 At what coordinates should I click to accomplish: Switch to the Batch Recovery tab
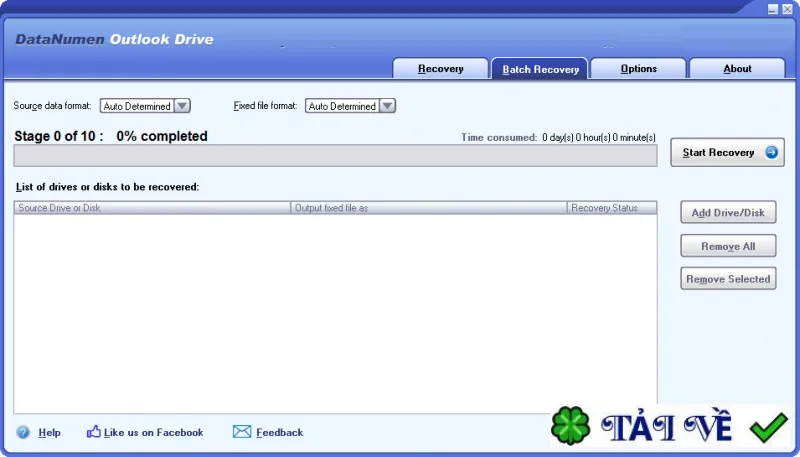540,69
